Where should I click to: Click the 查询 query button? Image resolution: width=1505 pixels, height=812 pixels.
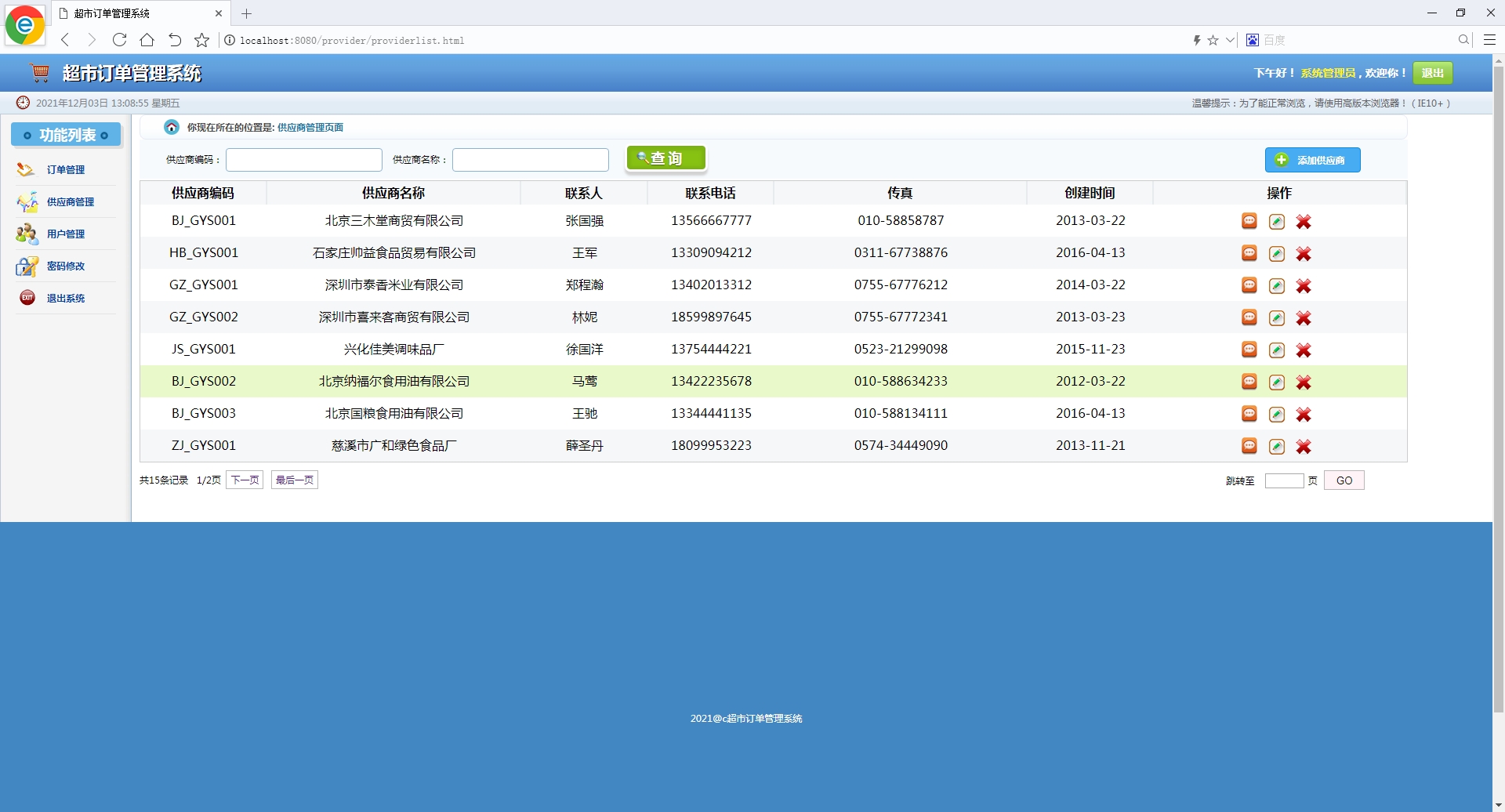click(x=665, y=158)
